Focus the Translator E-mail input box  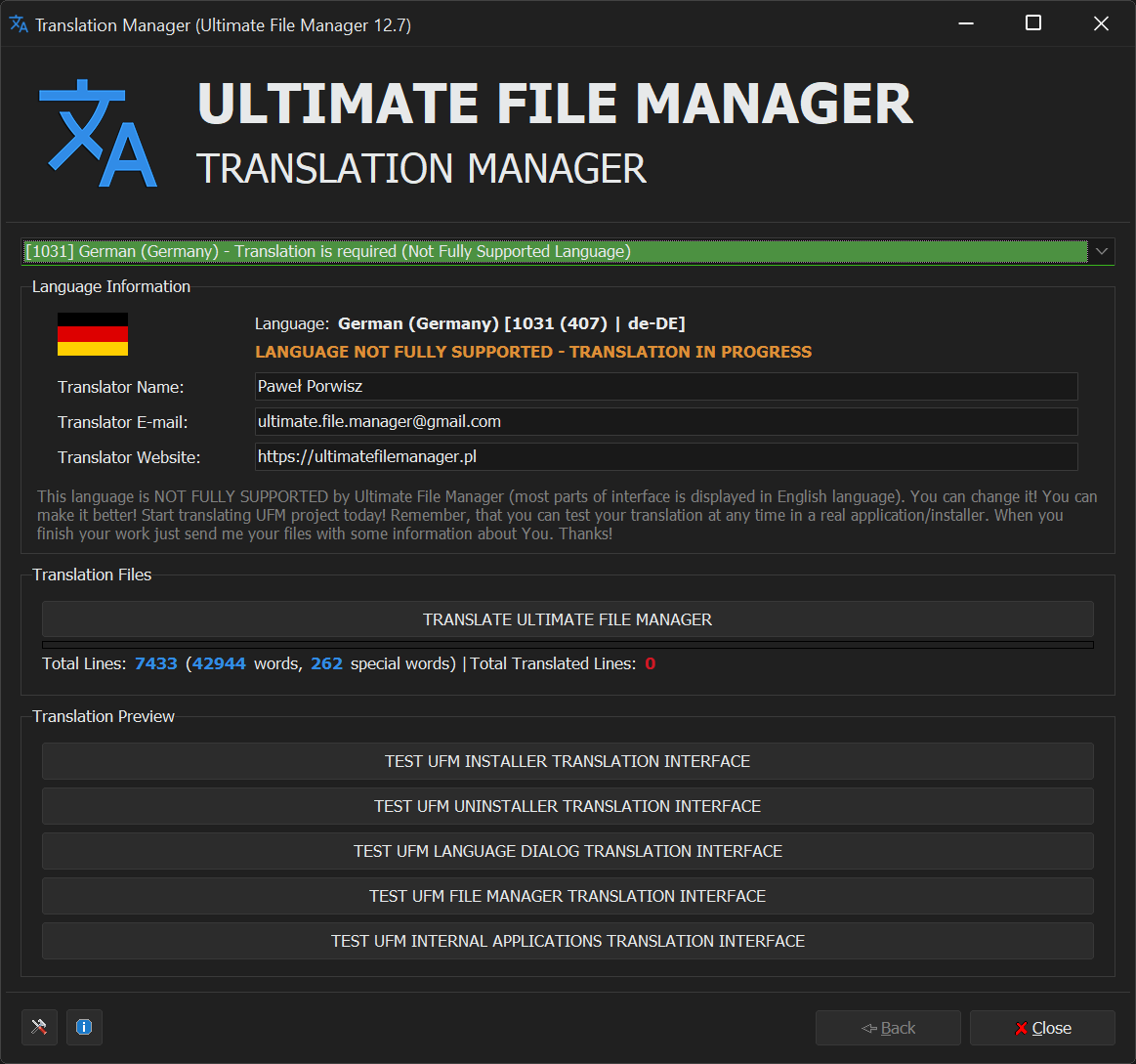[665, 422]
